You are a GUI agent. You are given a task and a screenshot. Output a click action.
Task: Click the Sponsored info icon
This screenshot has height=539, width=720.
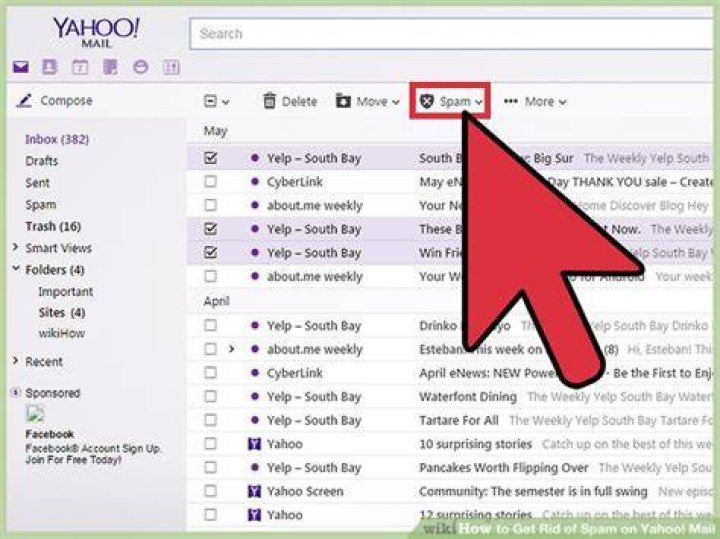click(16, 393)
